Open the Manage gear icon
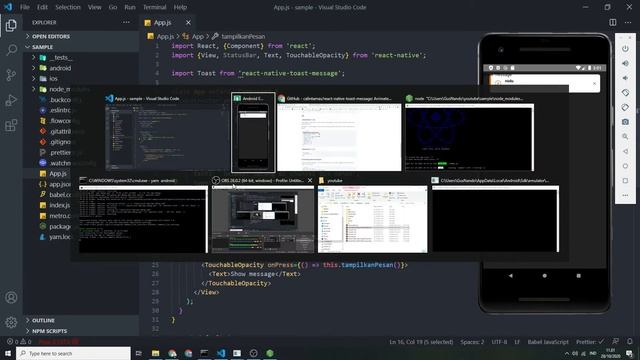 tap(11, 322)
